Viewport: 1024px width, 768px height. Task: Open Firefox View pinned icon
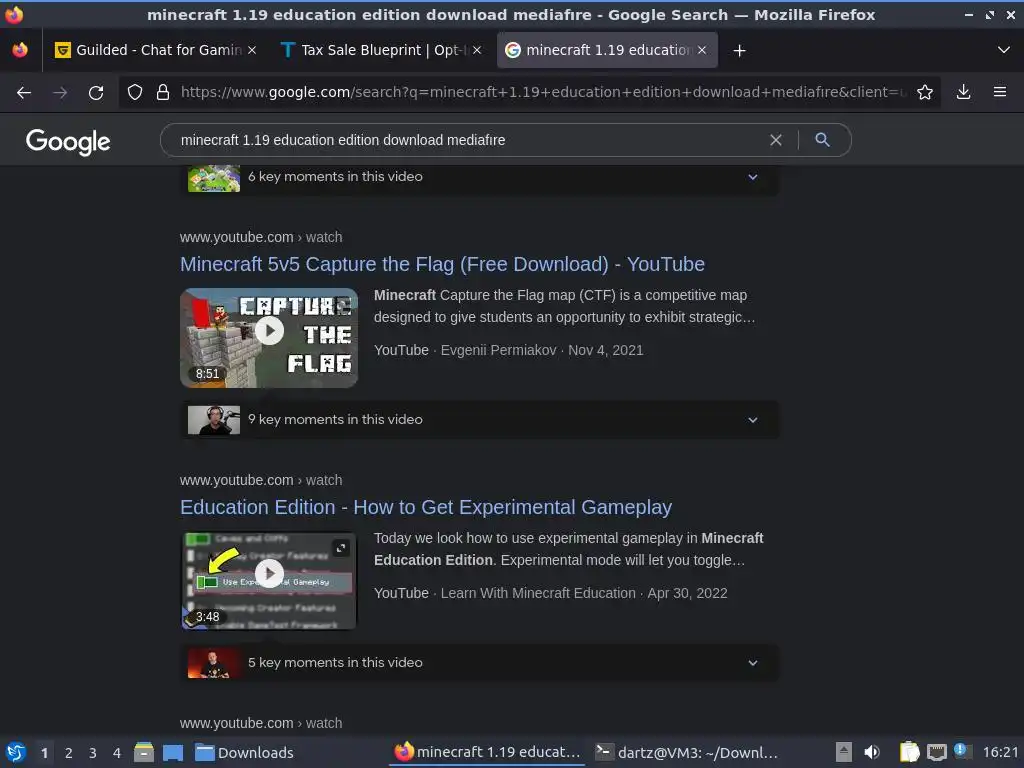point(20,50)
